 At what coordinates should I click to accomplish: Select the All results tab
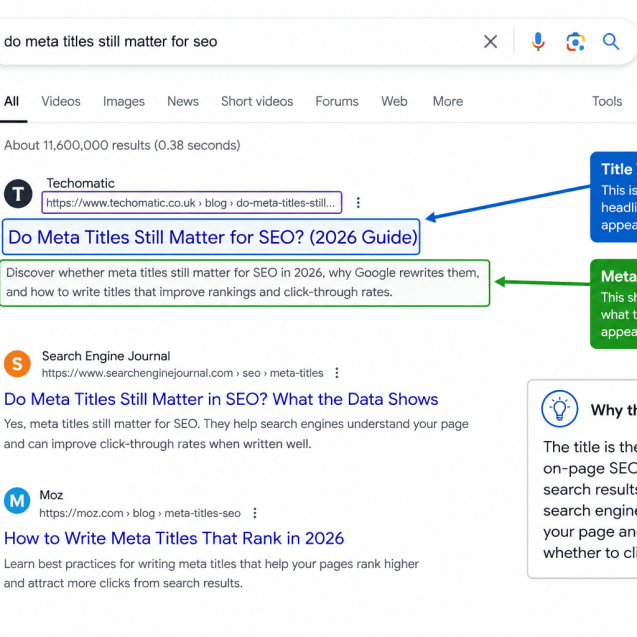coord(11,101)
